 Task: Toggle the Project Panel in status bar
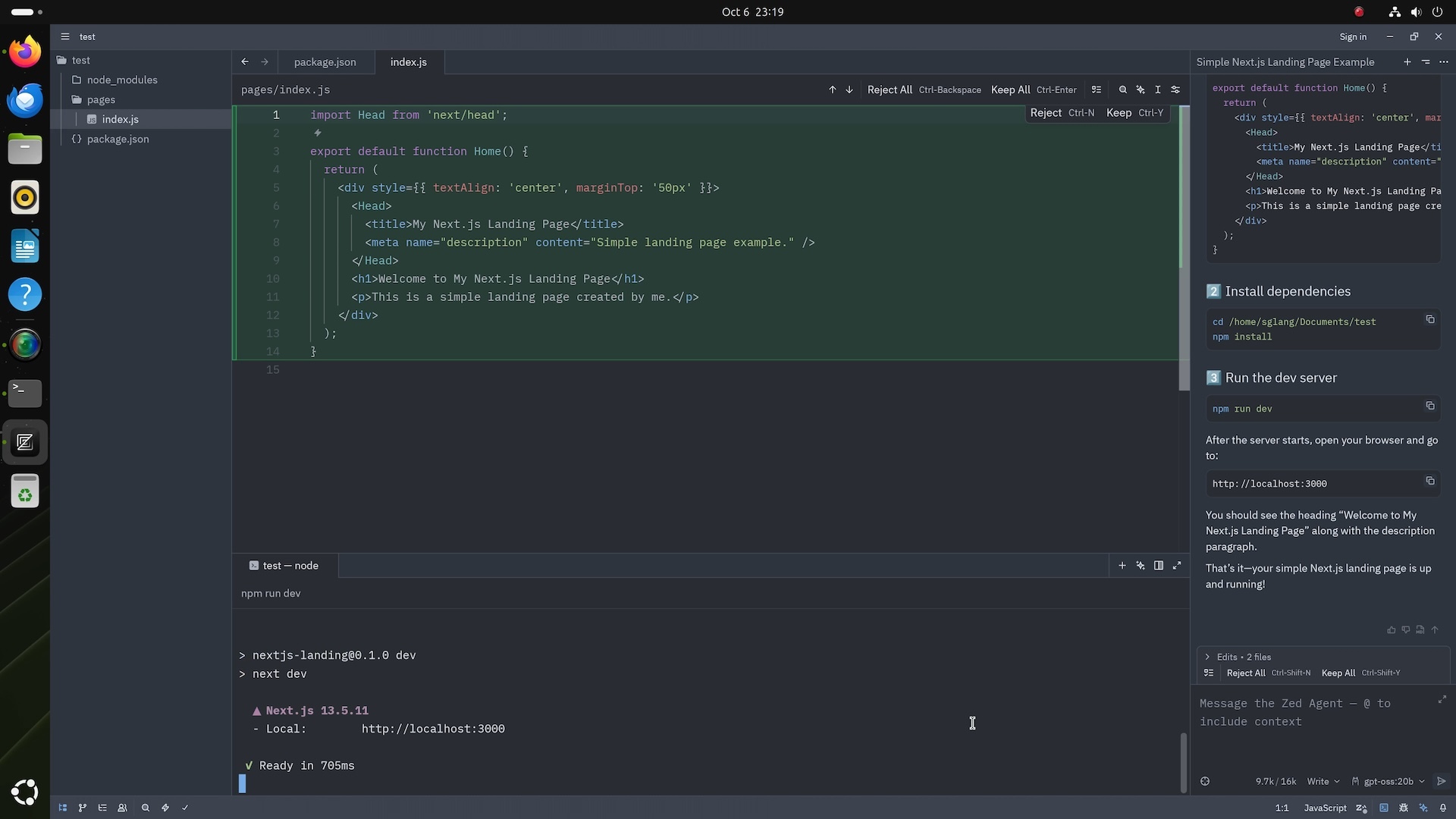63,808
